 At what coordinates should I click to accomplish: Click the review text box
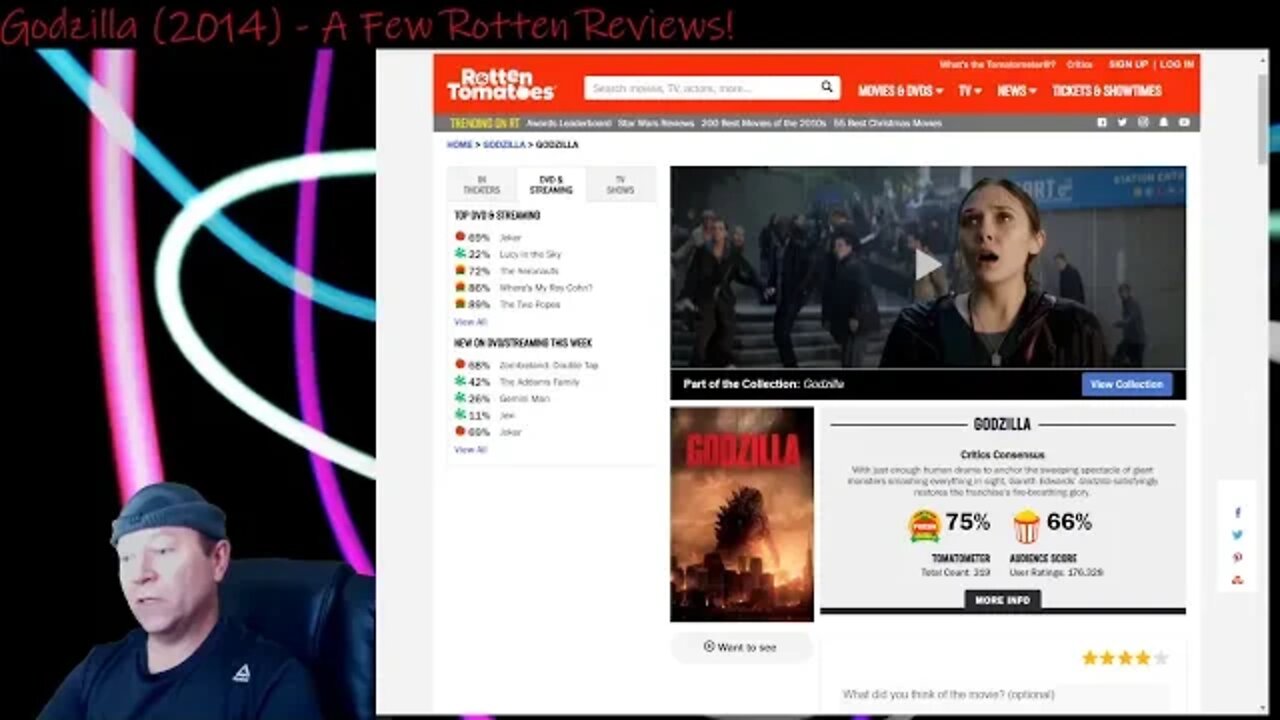coord(1003,695)
